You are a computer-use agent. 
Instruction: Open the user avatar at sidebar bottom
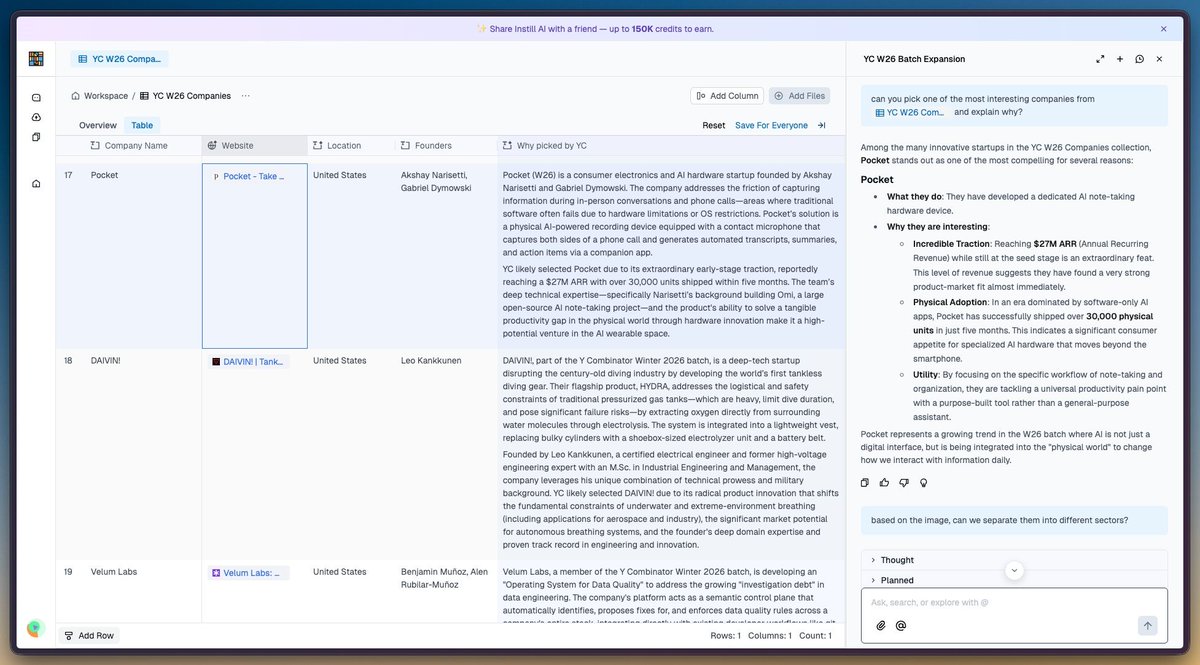pyautogui.click(x=35, y=628)
